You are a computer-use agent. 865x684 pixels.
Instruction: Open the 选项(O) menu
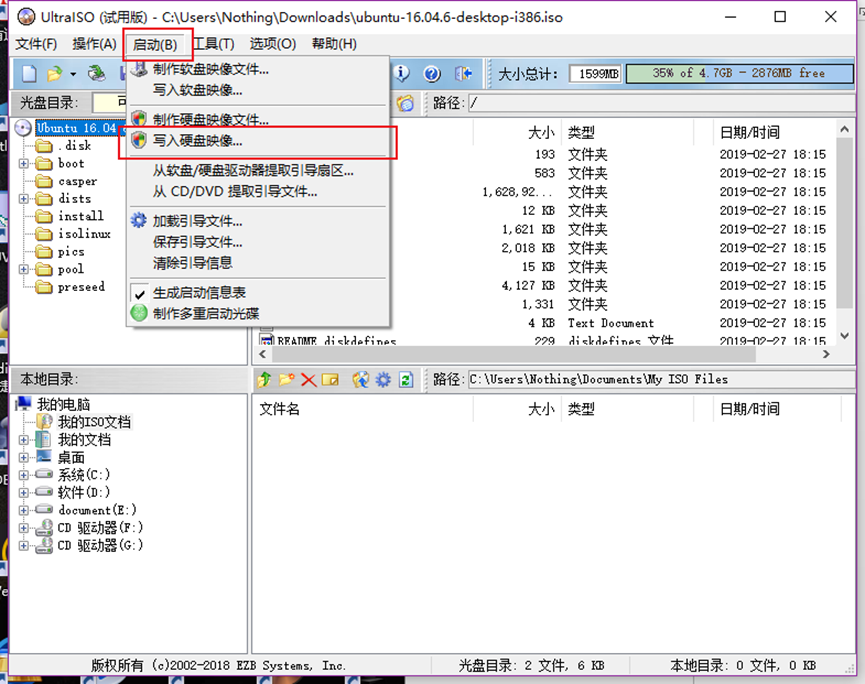[273, 44]
